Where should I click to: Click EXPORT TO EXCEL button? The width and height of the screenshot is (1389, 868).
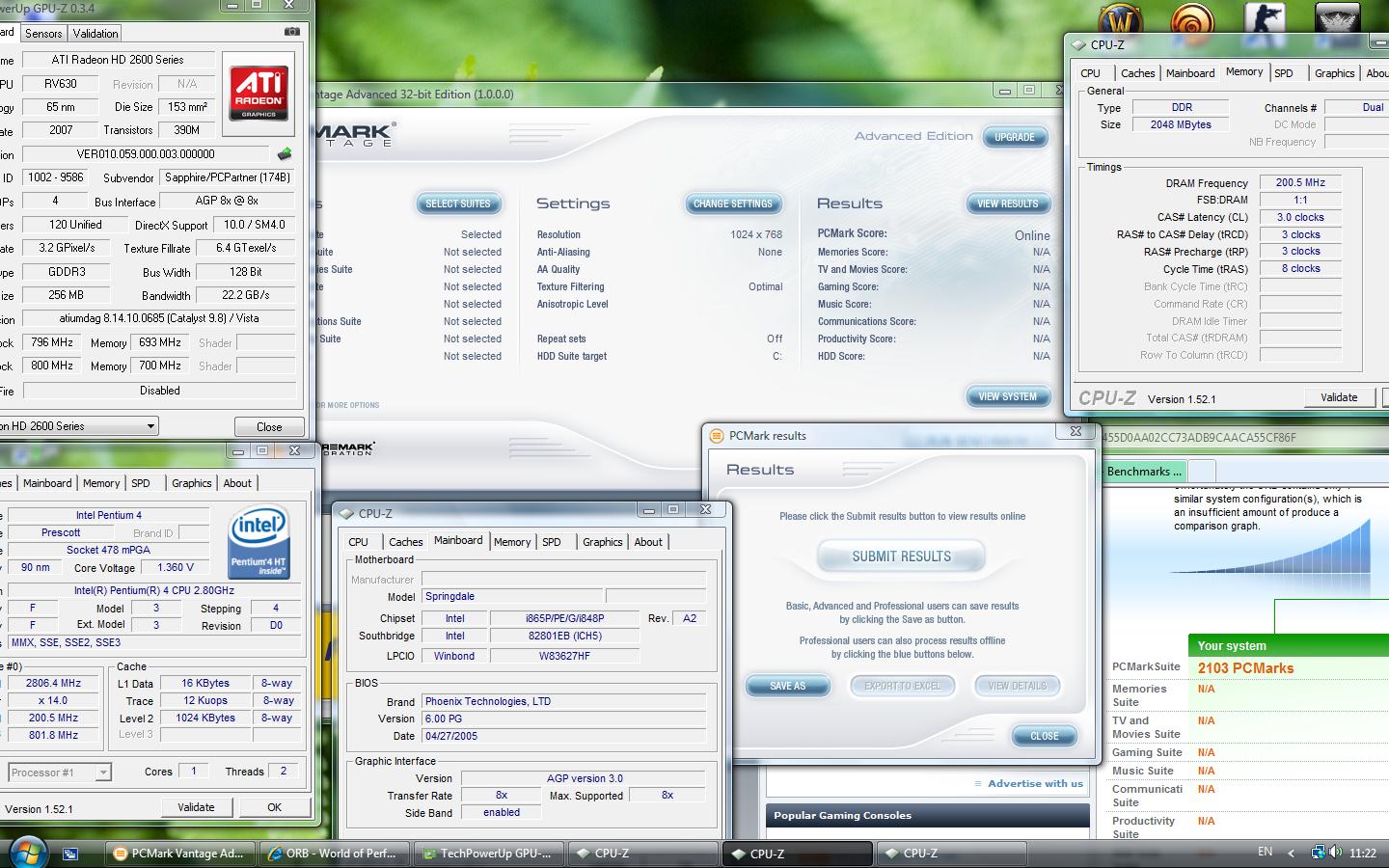click(902, 686)
